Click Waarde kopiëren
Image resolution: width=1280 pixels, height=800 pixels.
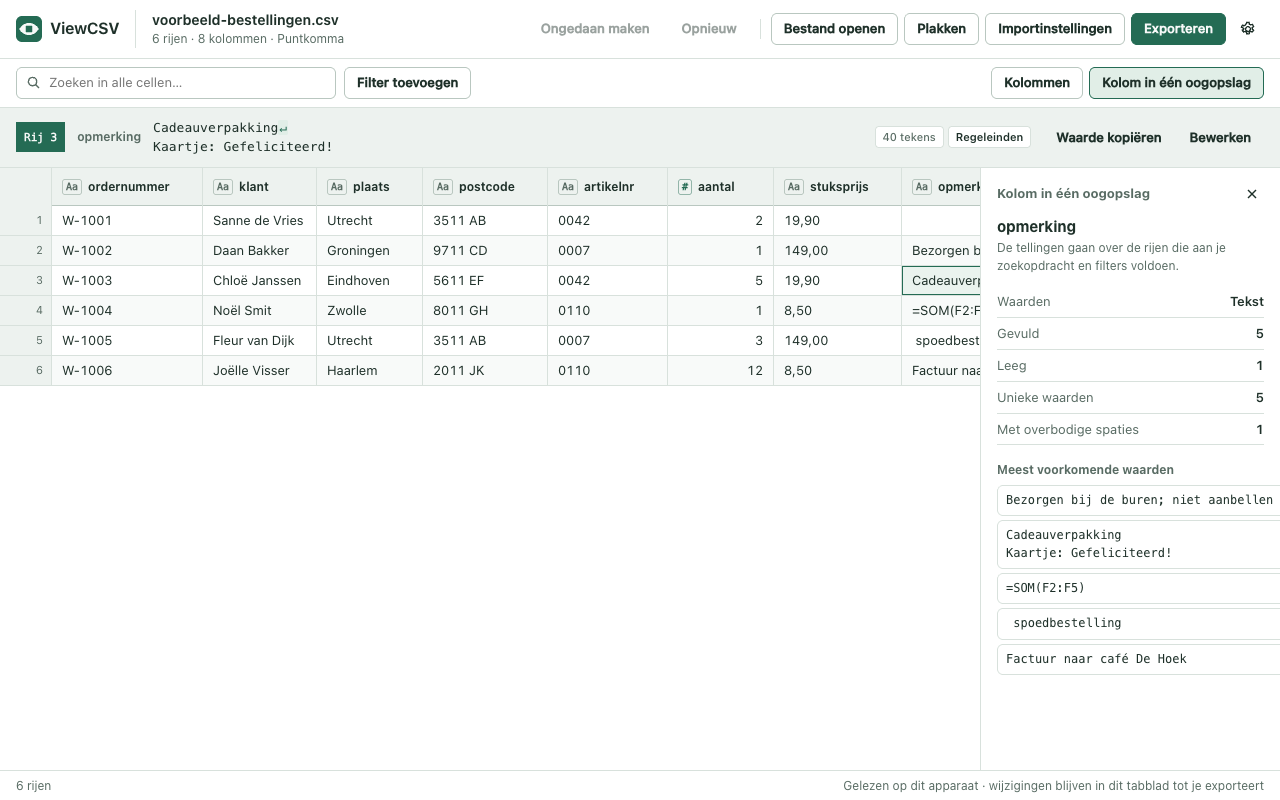[x=1109, y=137]
